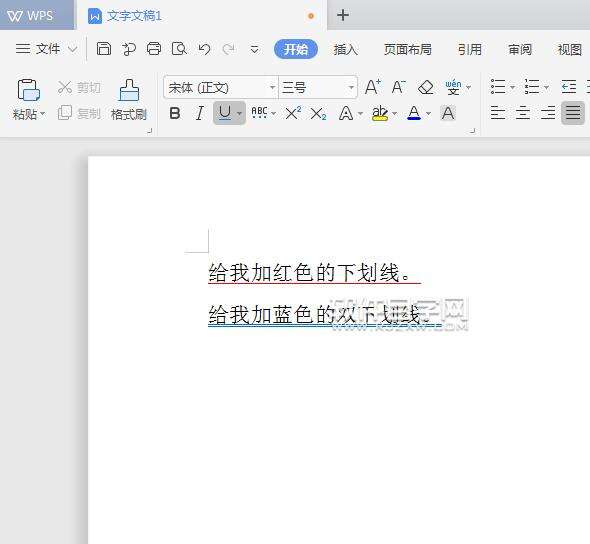Open the 文件 menu
The image size is (590, 544).
[x=46, y=49]
